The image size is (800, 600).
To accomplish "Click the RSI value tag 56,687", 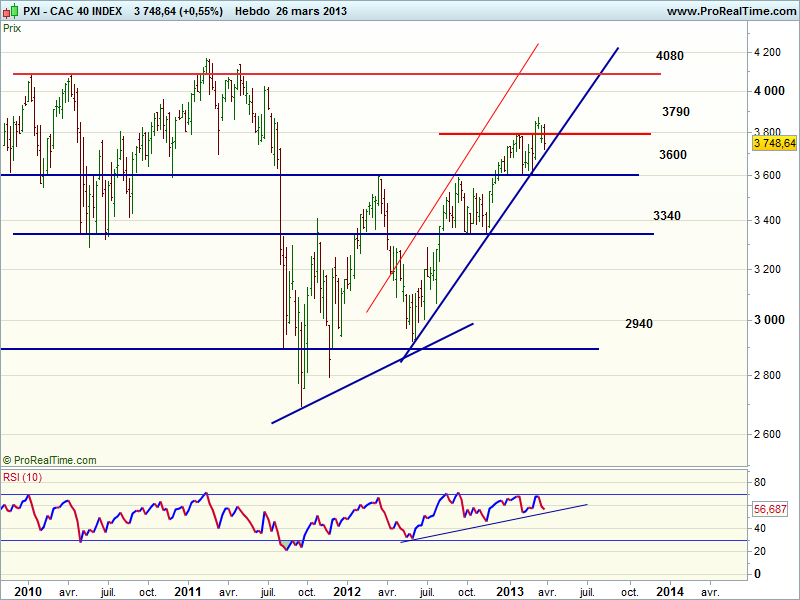I will pyautogui.click(x=772, y=509).
